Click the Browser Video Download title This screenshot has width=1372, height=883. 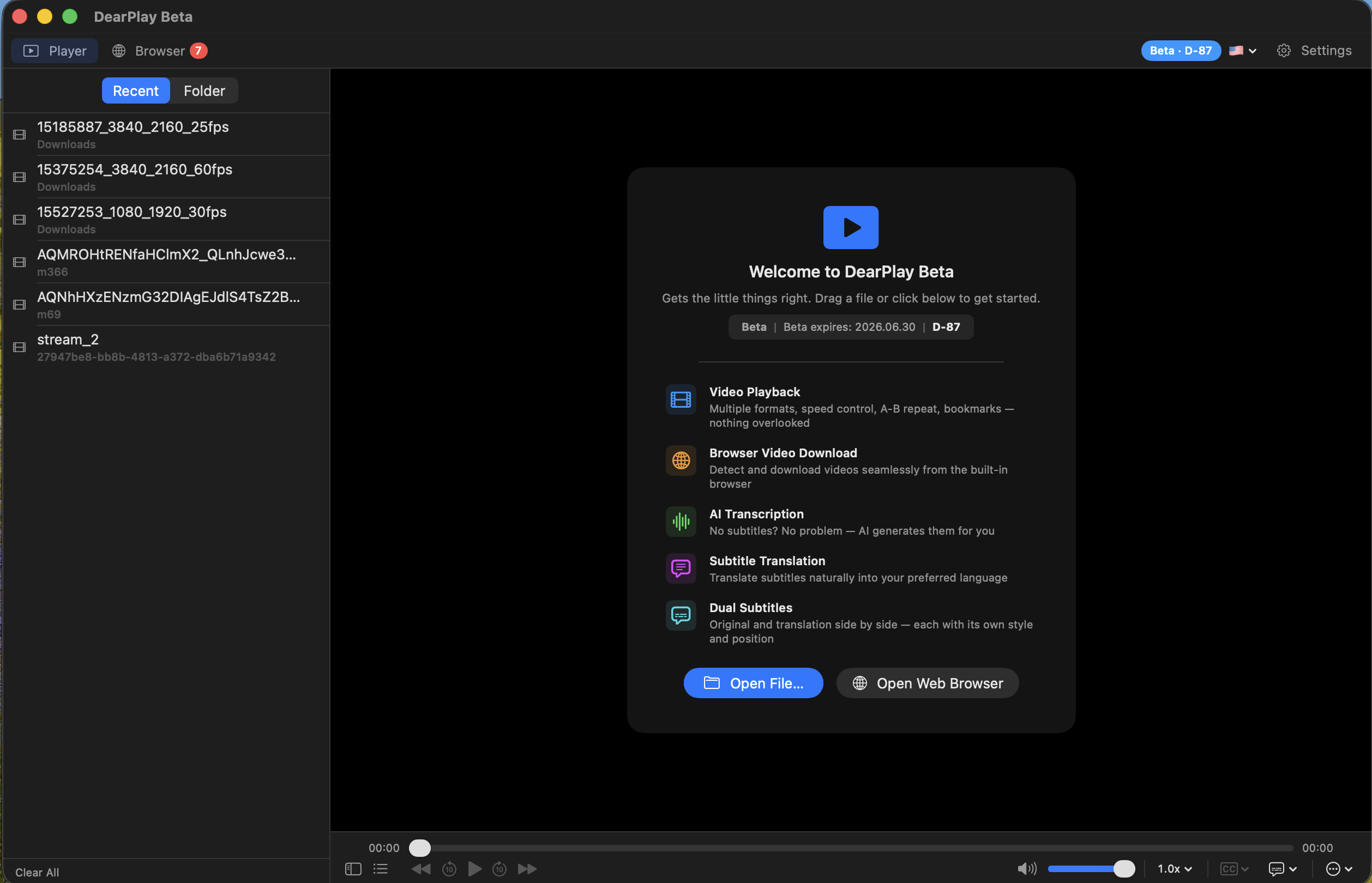coord(783,453)
